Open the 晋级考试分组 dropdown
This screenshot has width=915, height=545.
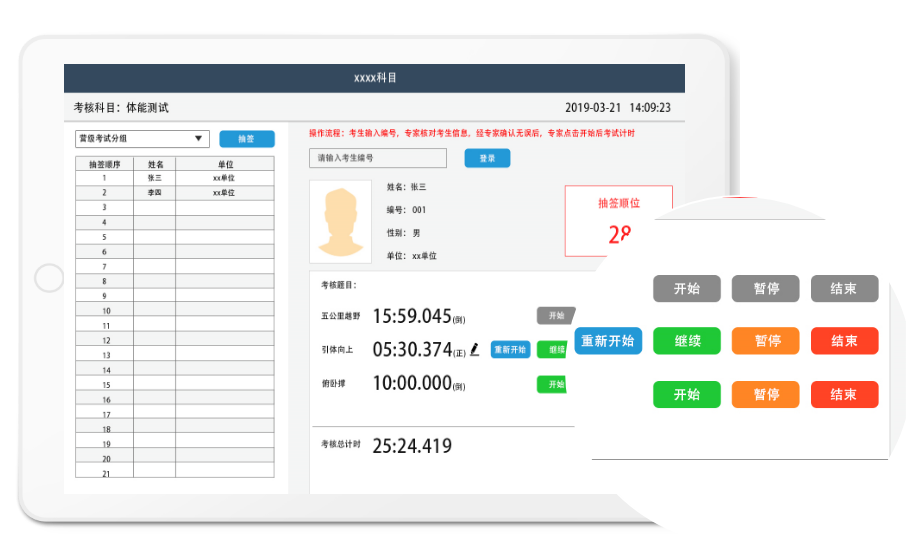point(141,139)
